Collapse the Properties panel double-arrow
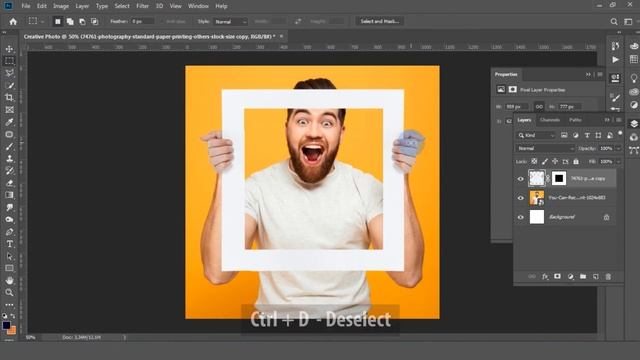Viewport: 640px width, 360px height. click(588, 74)
